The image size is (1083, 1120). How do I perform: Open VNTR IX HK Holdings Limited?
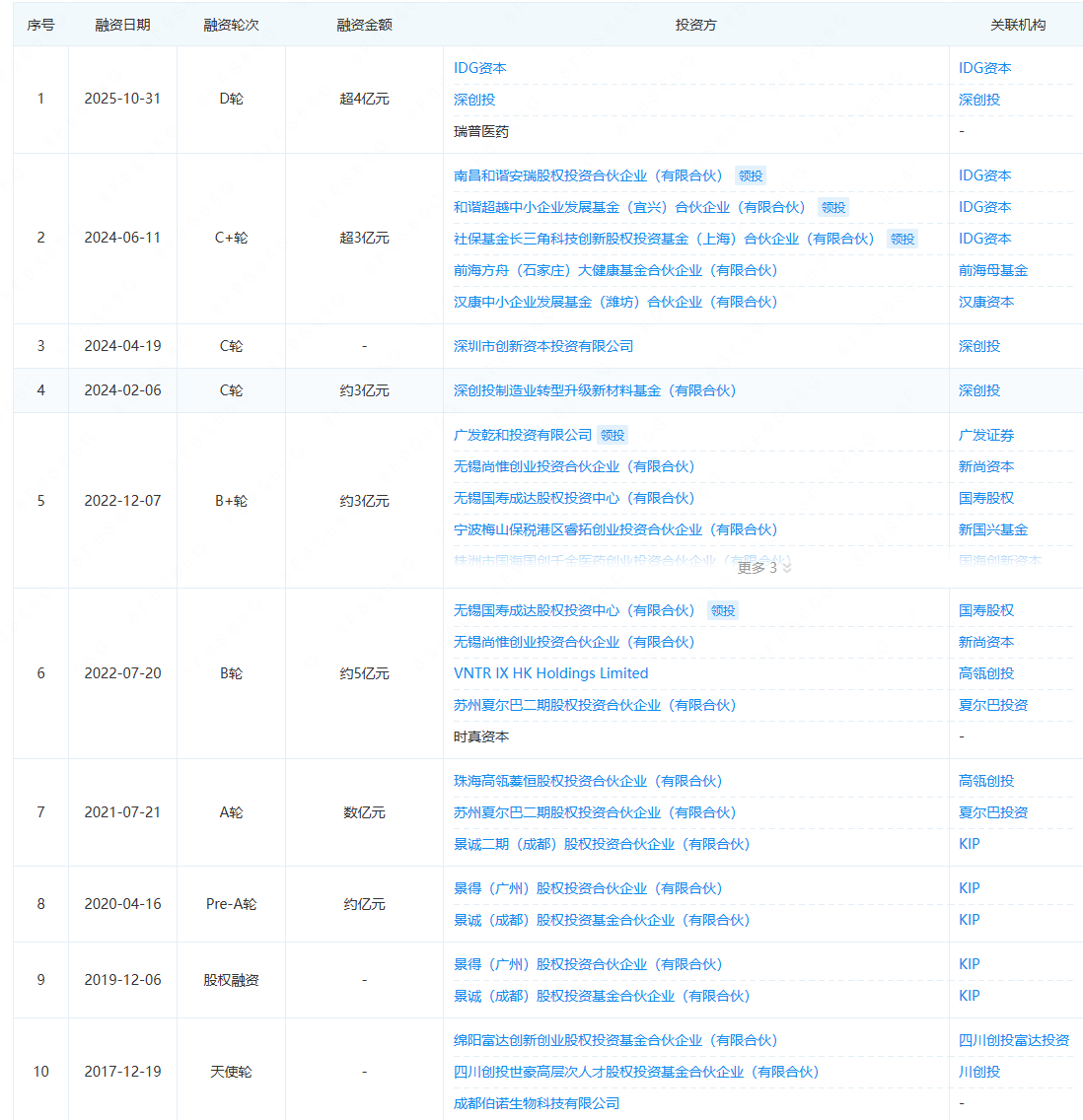coord(550,673)
